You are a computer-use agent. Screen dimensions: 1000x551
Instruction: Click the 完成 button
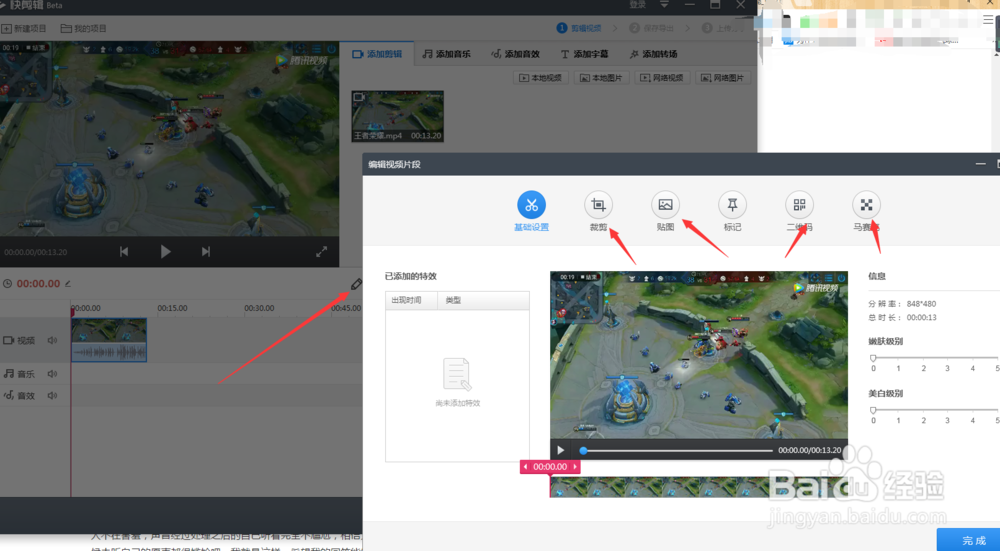click(973, 540)
